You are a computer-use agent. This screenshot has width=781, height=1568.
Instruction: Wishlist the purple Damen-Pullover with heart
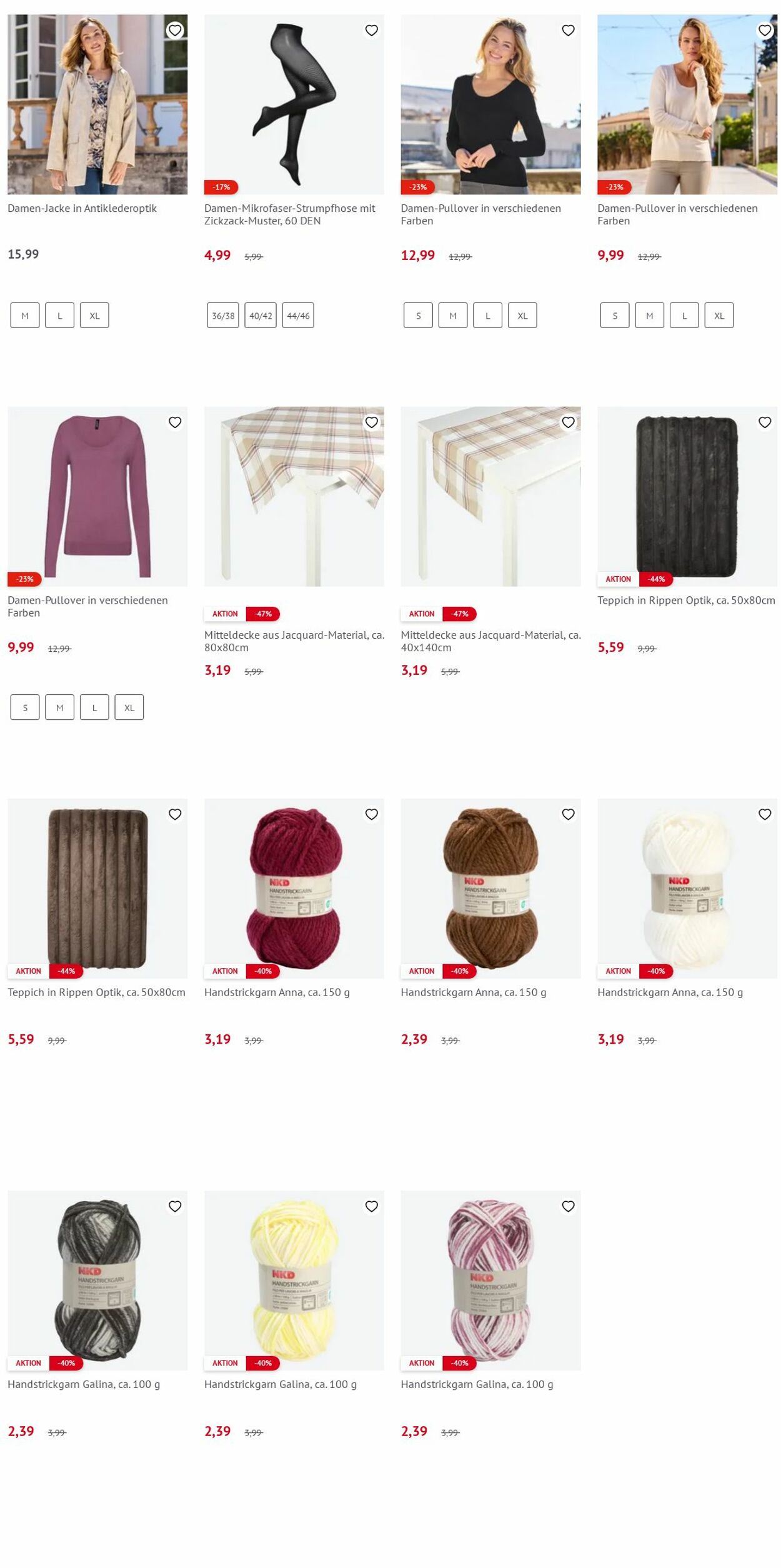175,422
